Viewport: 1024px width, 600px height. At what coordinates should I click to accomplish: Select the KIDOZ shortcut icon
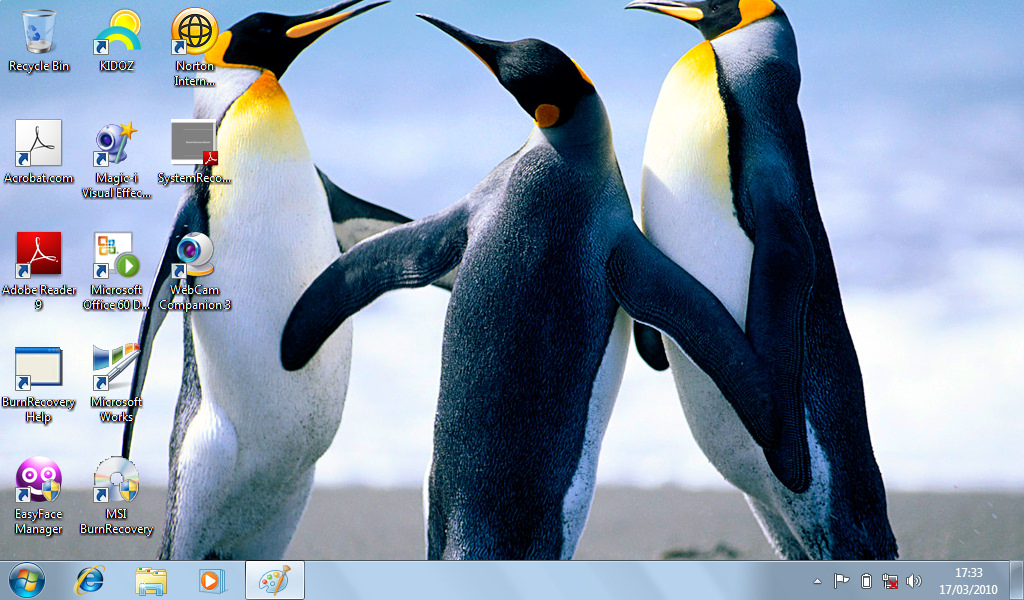[117, 31]
